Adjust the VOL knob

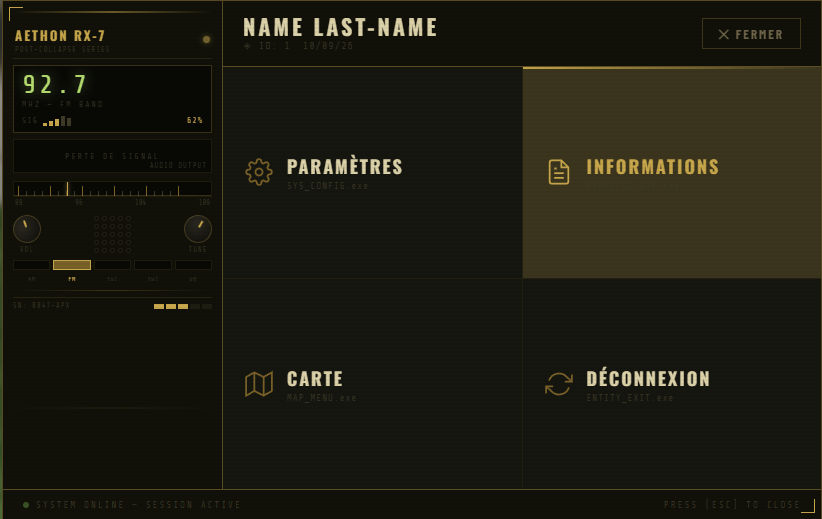27,229
